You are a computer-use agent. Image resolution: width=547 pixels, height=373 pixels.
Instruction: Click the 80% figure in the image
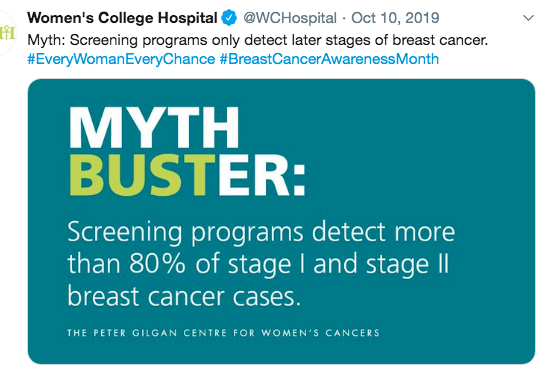[x=157, y=264]
